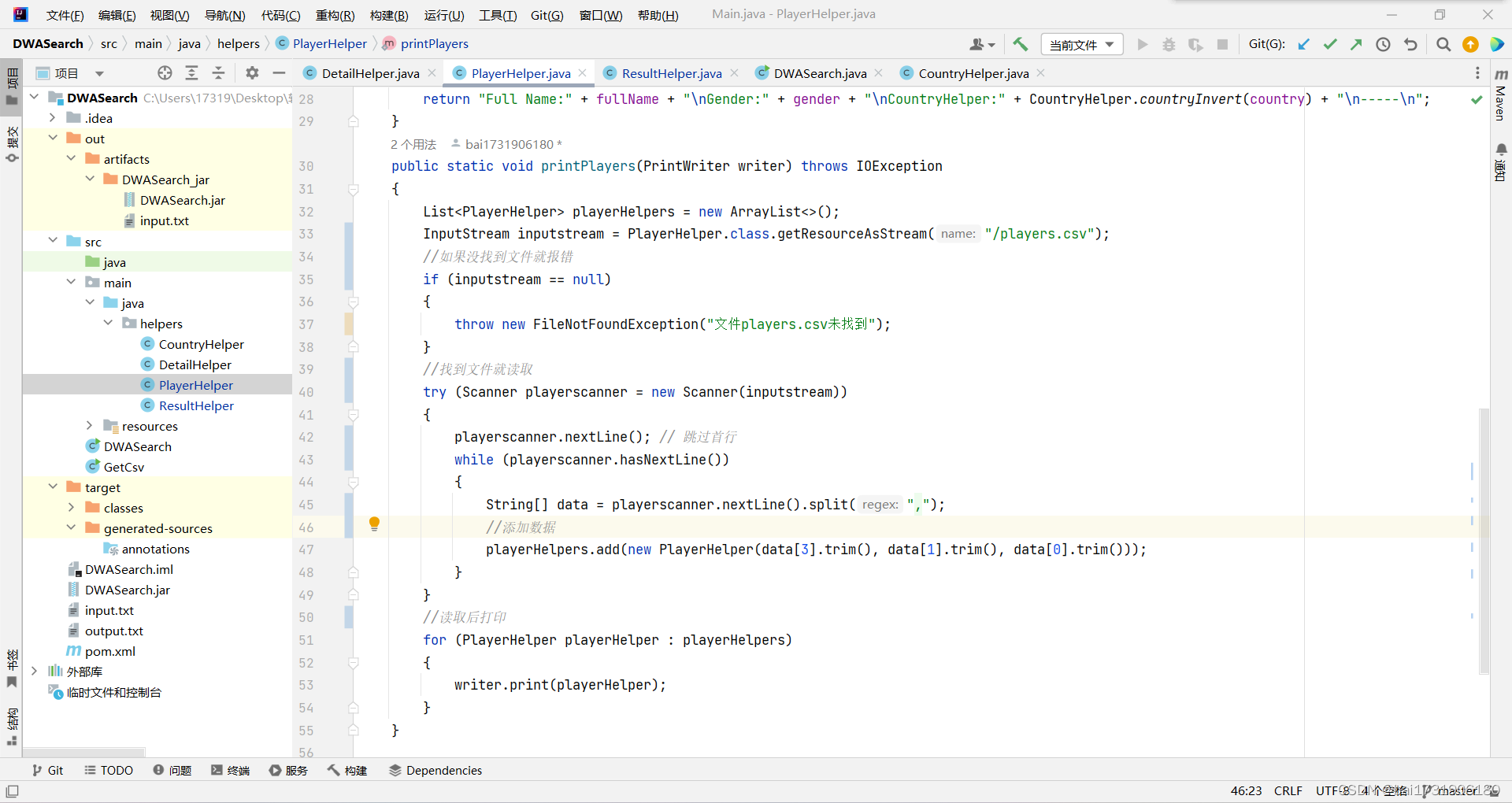Close the DWASearch.java tab

click(x=879, y=73)
